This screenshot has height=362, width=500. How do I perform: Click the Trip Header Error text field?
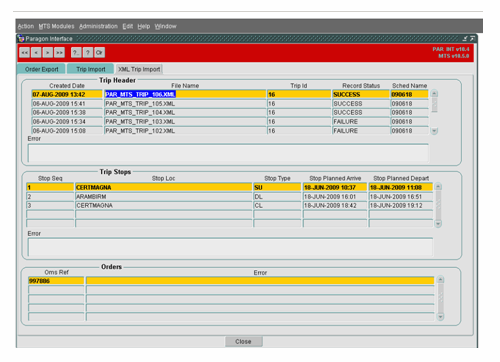coord(228,153)
